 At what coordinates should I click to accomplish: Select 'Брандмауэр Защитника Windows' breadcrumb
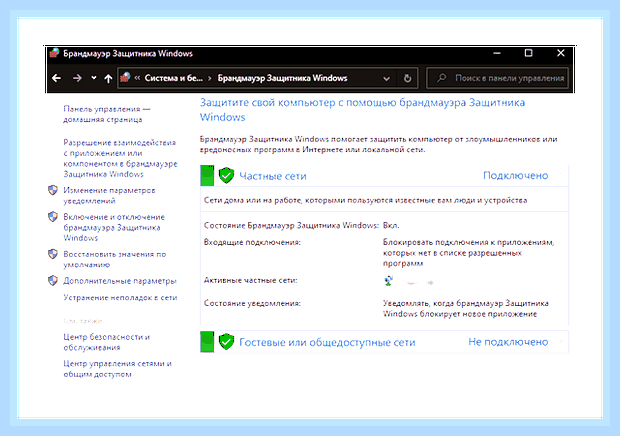[x=282, y=78]
